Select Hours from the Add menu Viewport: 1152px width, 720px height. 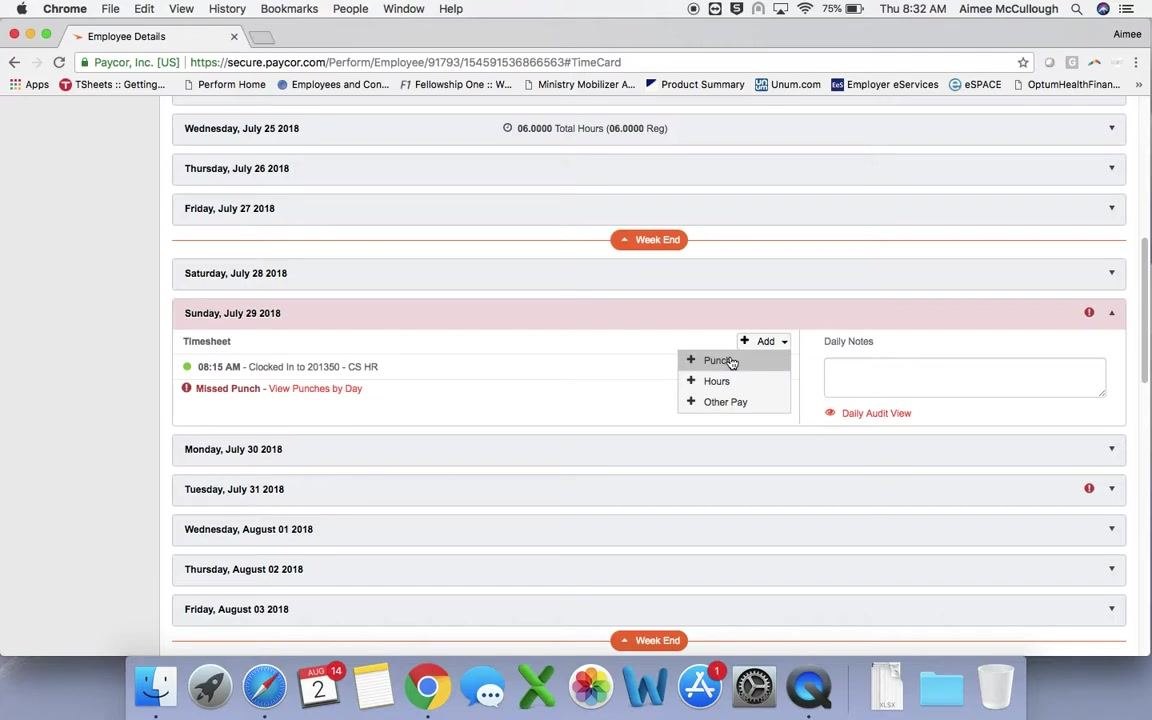click(x=734, y=381)
